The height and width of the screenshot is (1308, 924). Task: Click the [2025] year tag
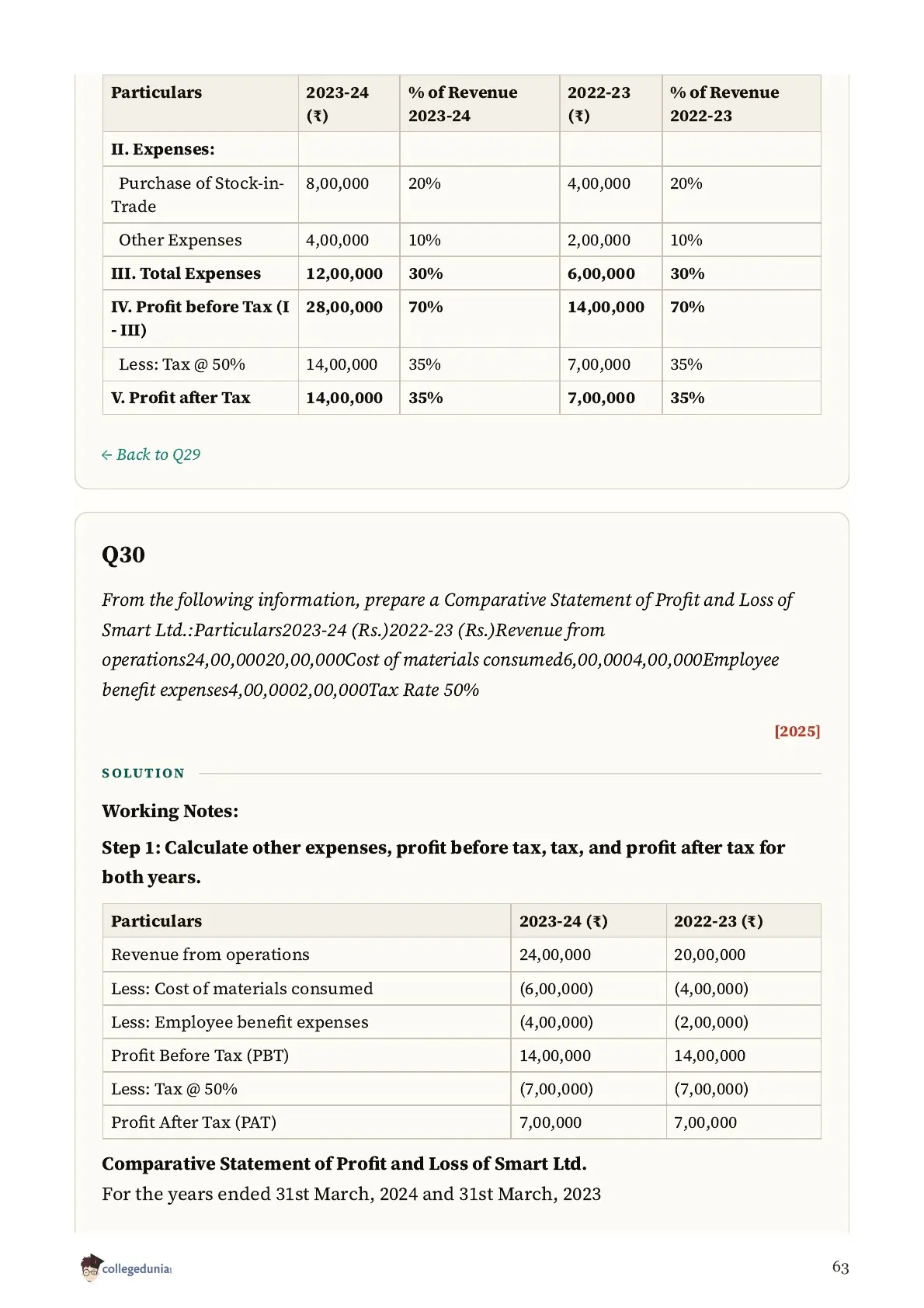click(x=797, y=731)
